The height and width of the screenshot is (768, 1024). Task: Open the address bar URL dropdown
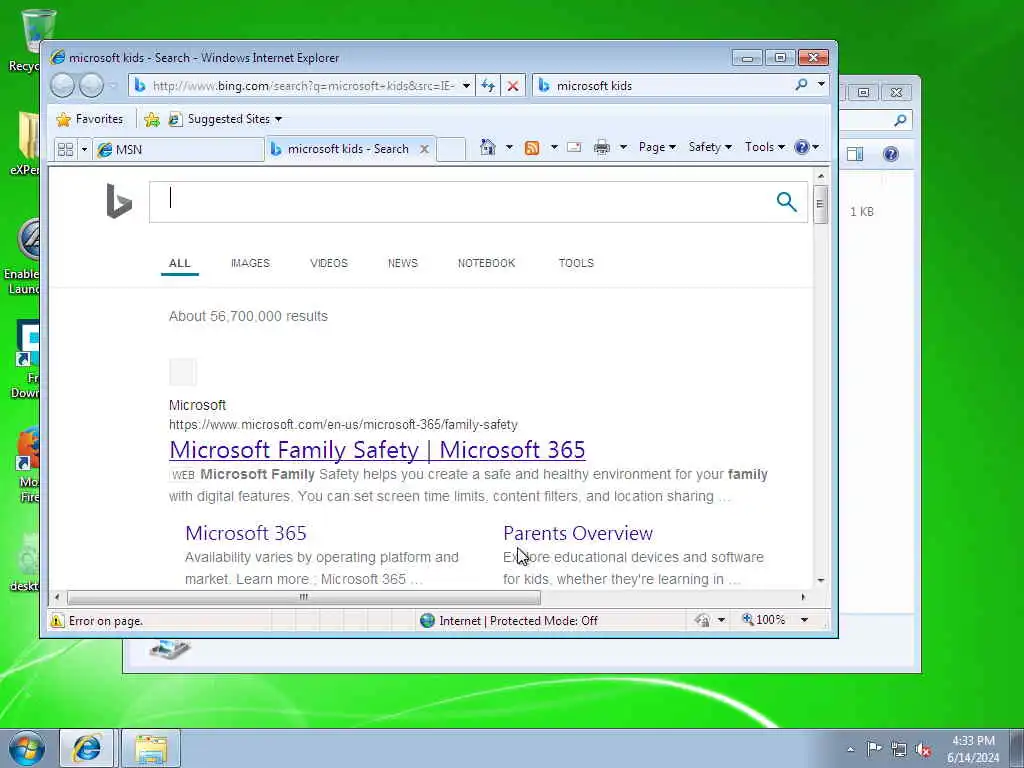tap(466, 86)
